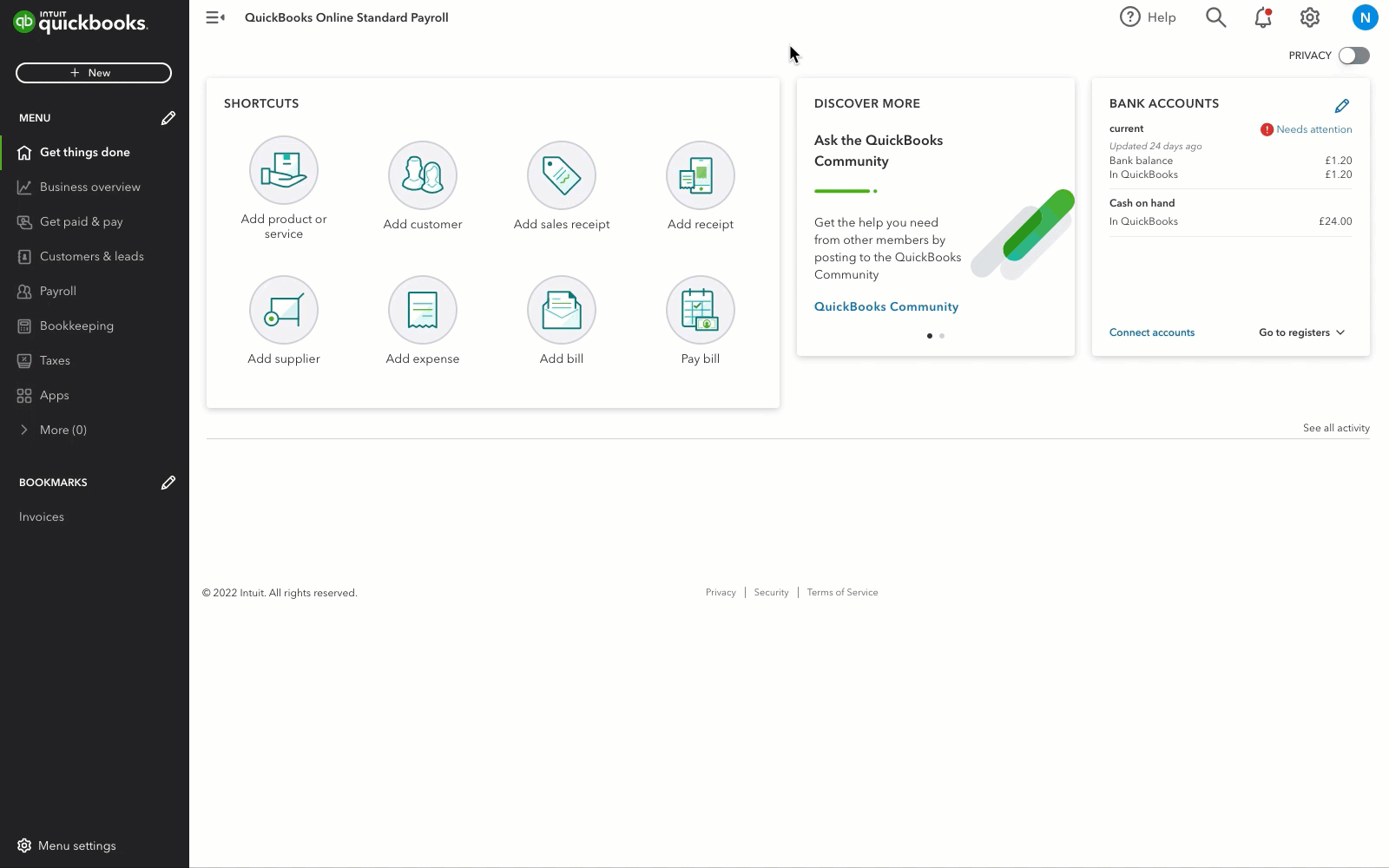1389x868 pixels.
Task: Click See all activity
Action: (x=1336, y=428)
